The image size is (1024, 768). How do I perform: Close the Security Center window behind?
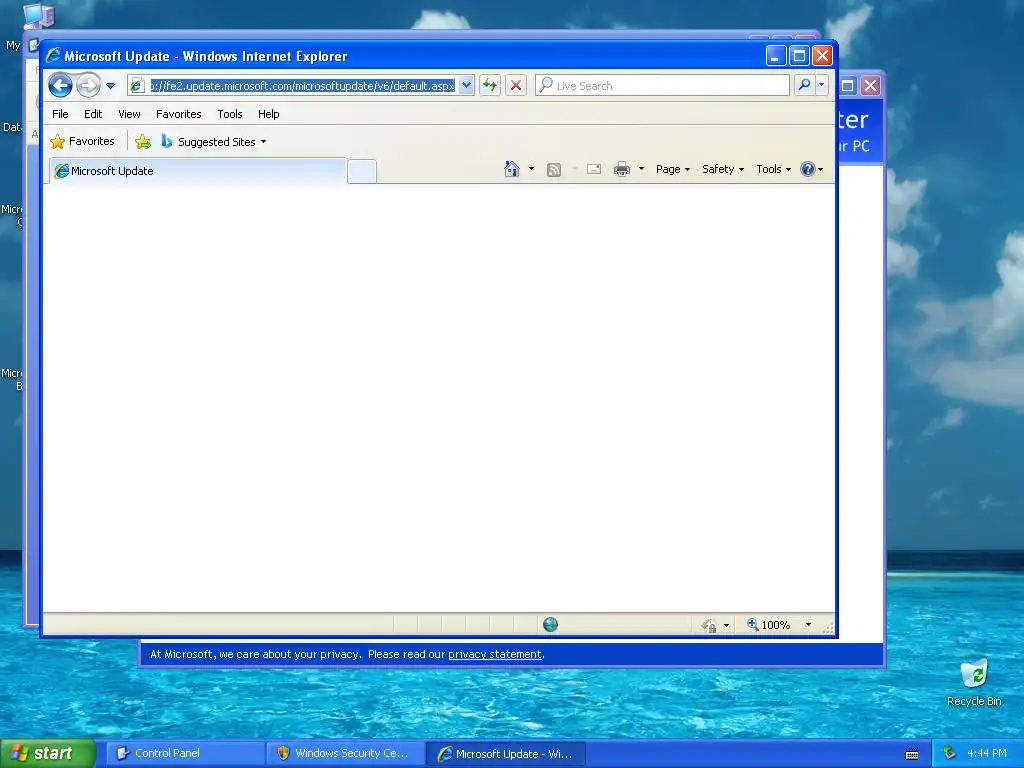coord(871,86)
